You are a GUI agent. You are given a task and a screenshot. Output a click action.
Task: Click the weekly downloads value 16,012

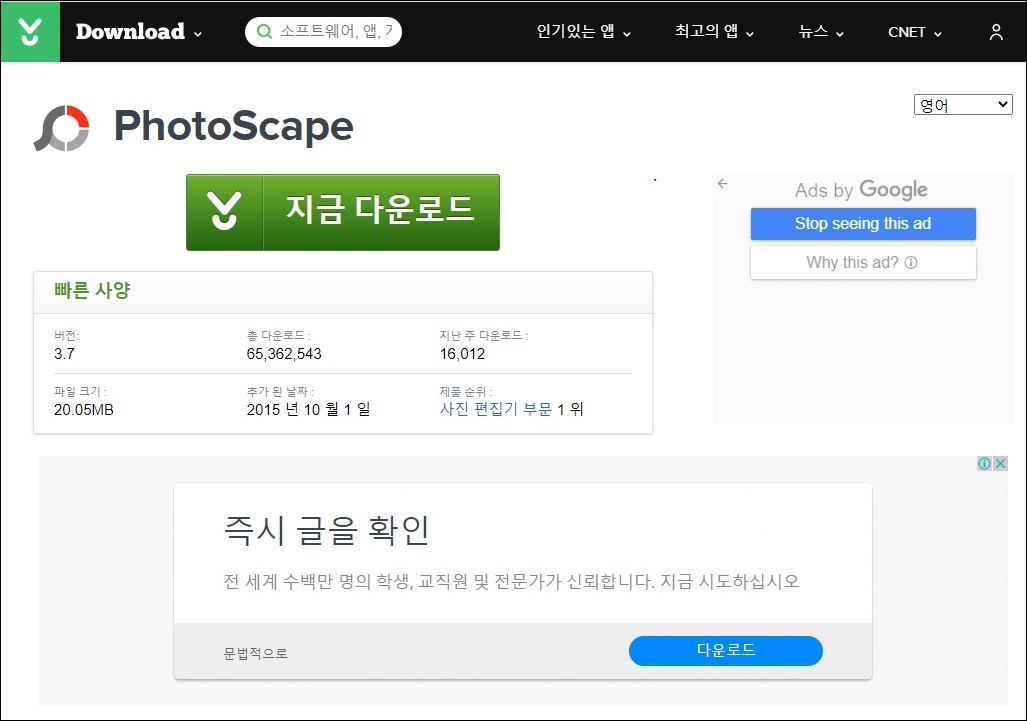coord(462,354)
